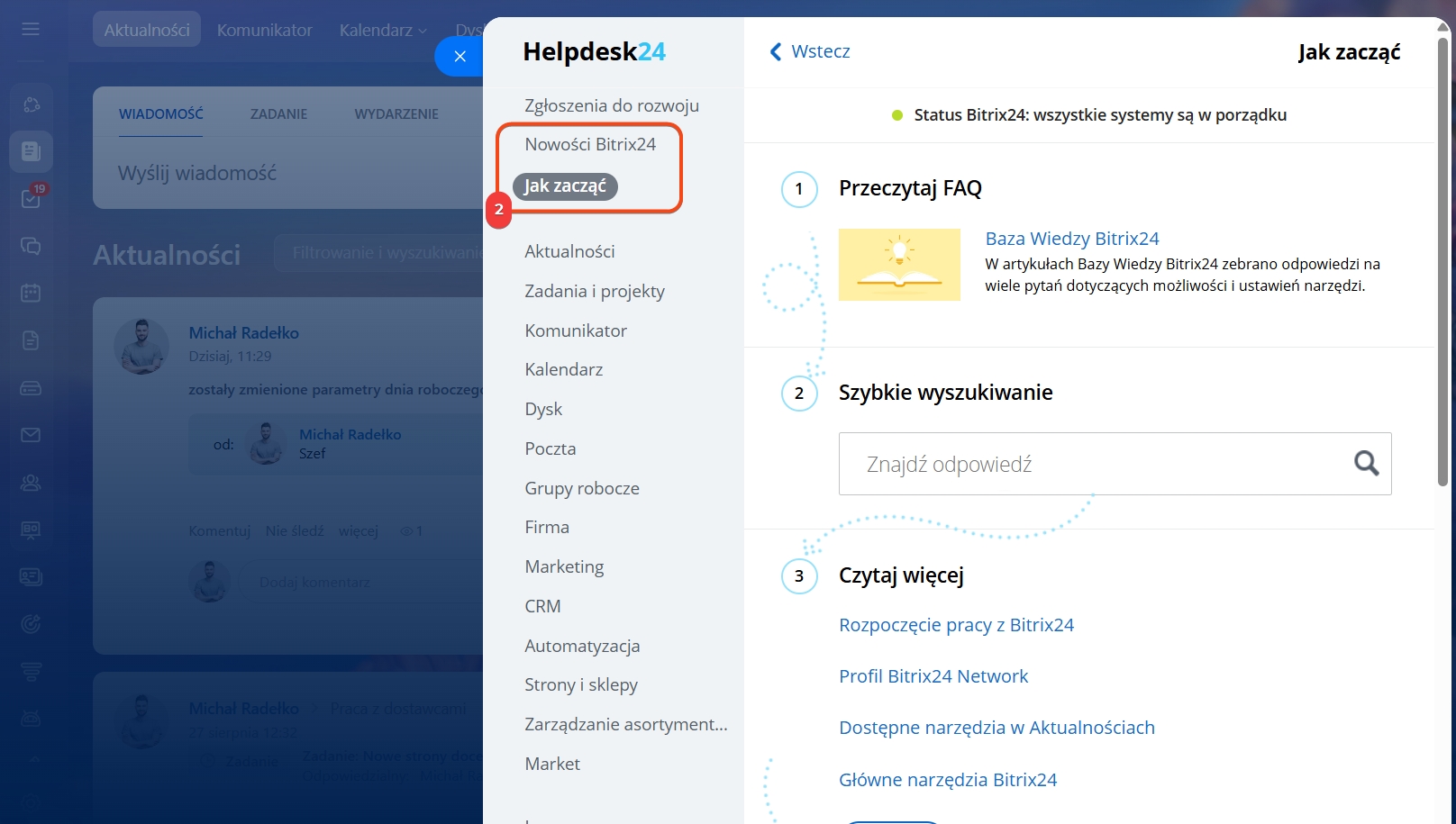Image resolution: width=1456 pixels, height=824 pixels.
Task: Switch to the Komunikator top tab
Action: pyautogui.click(x=264, y=30)
